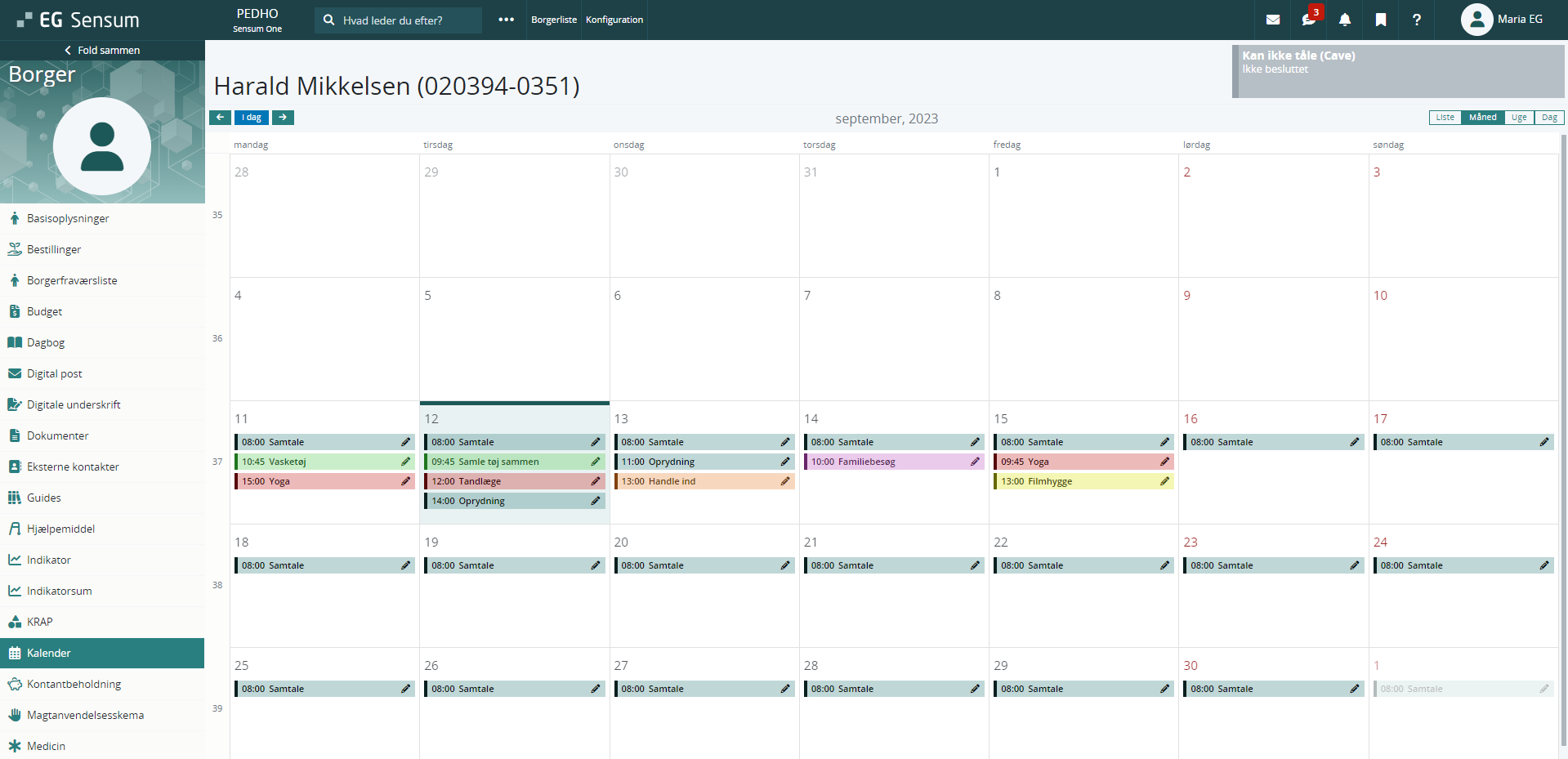Click the more options ellipsis in header
This screenshot has height=759, width=1568.
(x=507, y=20)
